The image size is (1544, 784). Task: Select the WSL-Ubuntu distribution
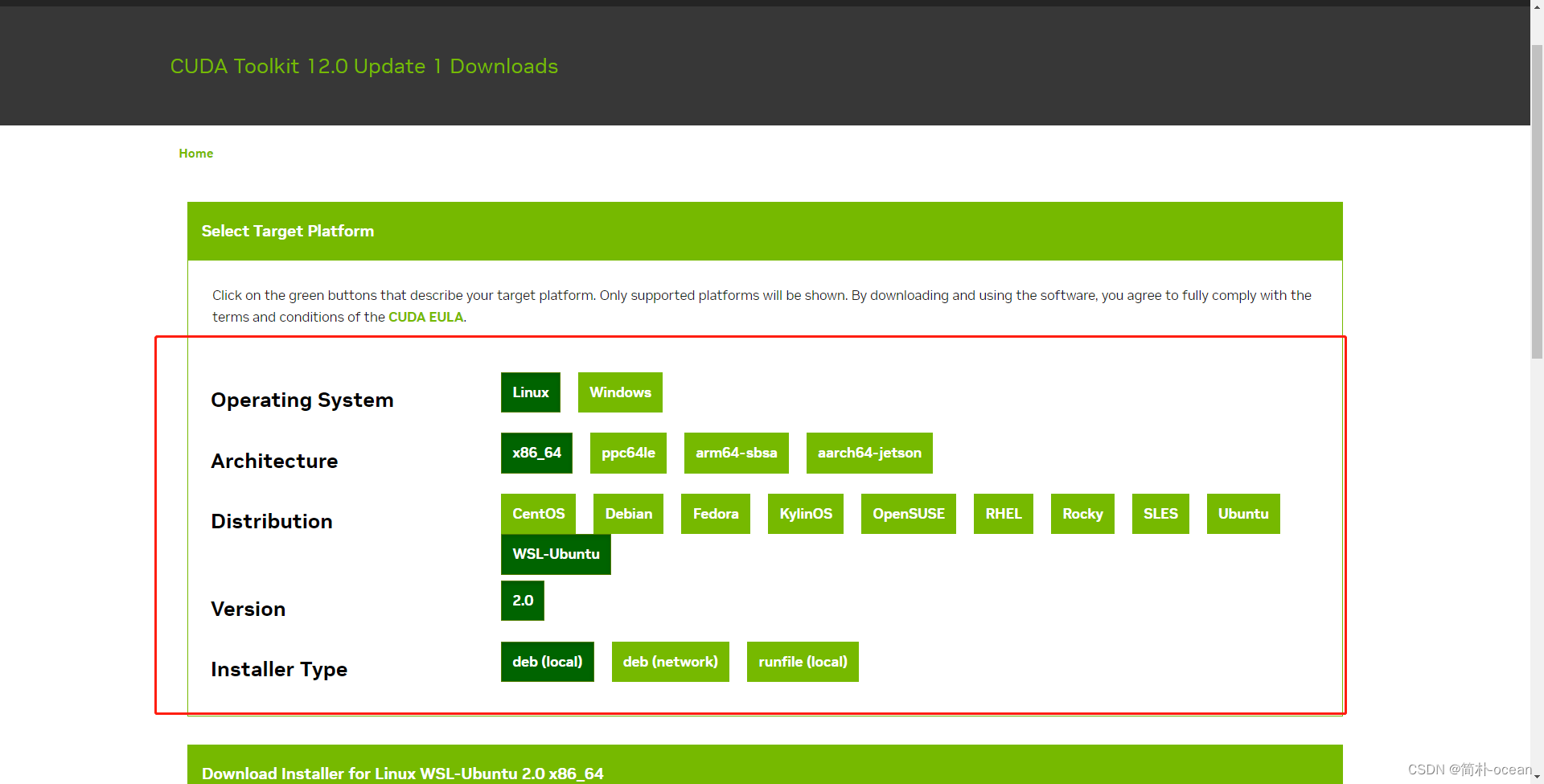[556, 554]
